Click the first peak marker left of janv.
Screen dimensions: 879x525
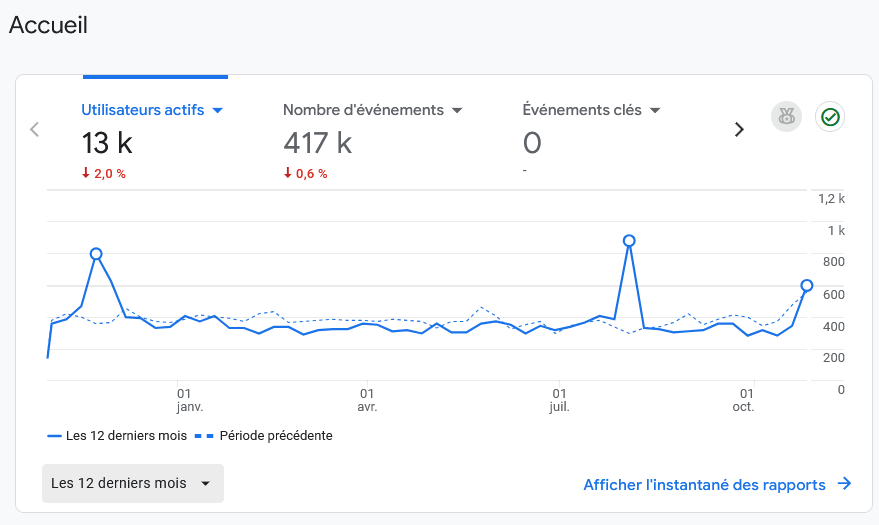96,254
